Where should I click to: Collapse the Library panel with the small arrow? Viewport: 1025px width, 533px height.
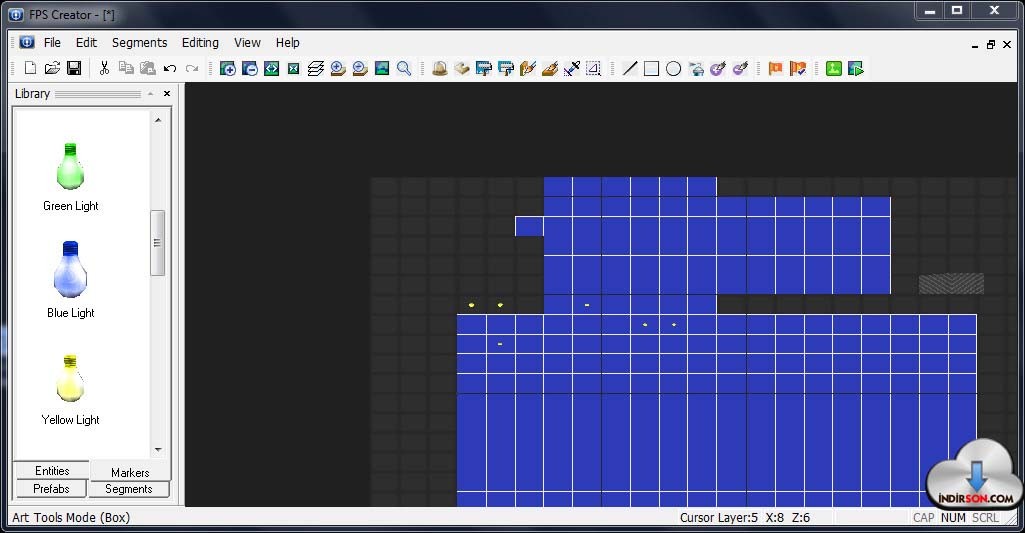tap(150, 94)
